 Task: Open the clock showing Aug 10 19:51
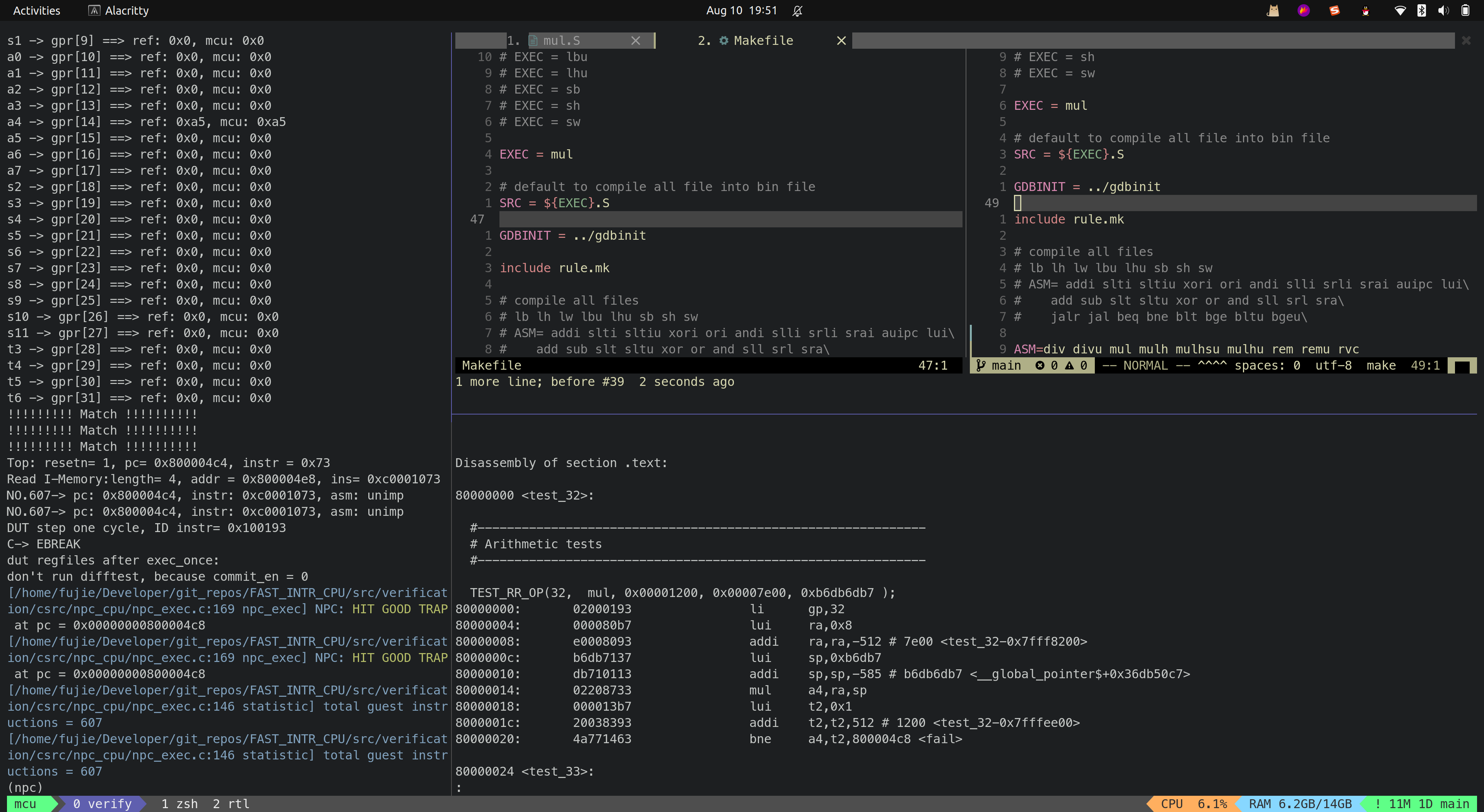tap(742, 10)
